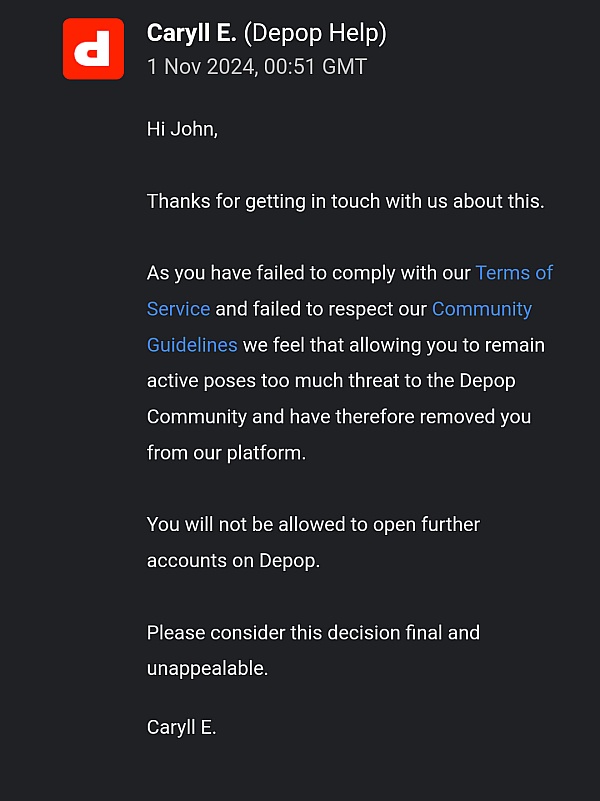Viewport: 600px width, 801px height.
Task: Click the bold sender name Caryll E. in header
Action: 192,33
